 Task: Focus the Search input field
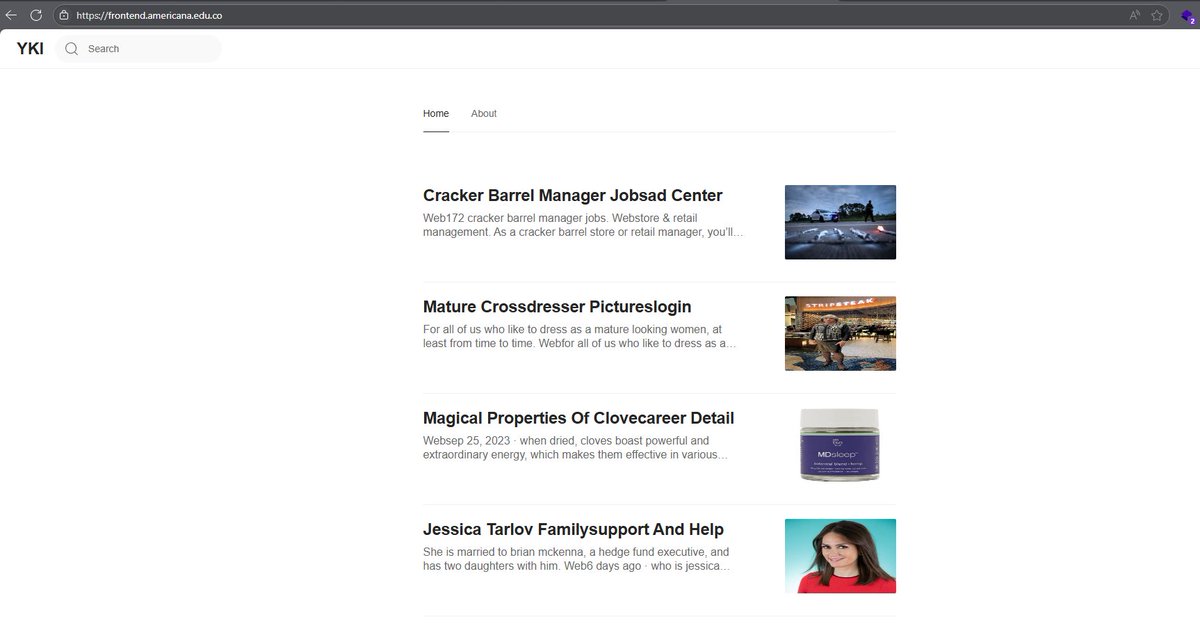pyautogui.click(x=139, y=49)
